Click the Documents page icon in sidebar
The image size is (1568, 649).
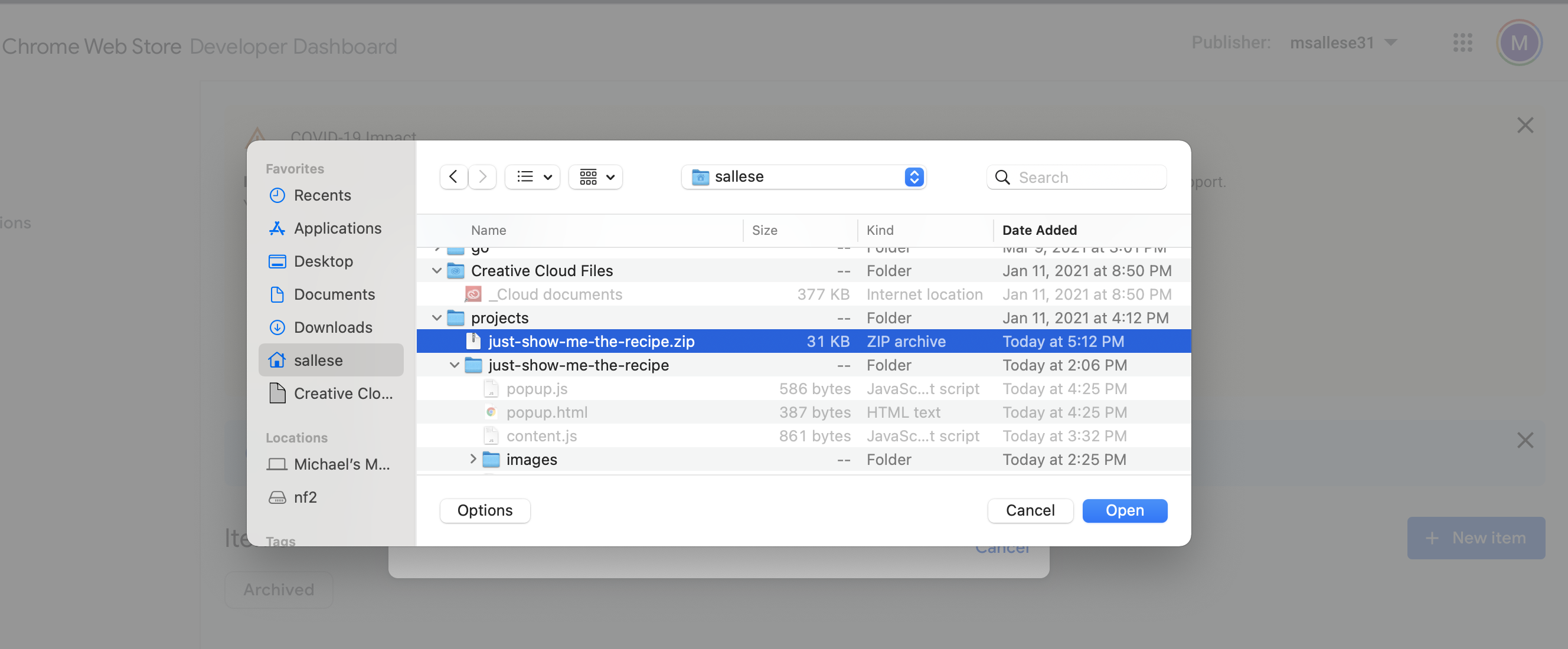(x=277, y=294)
